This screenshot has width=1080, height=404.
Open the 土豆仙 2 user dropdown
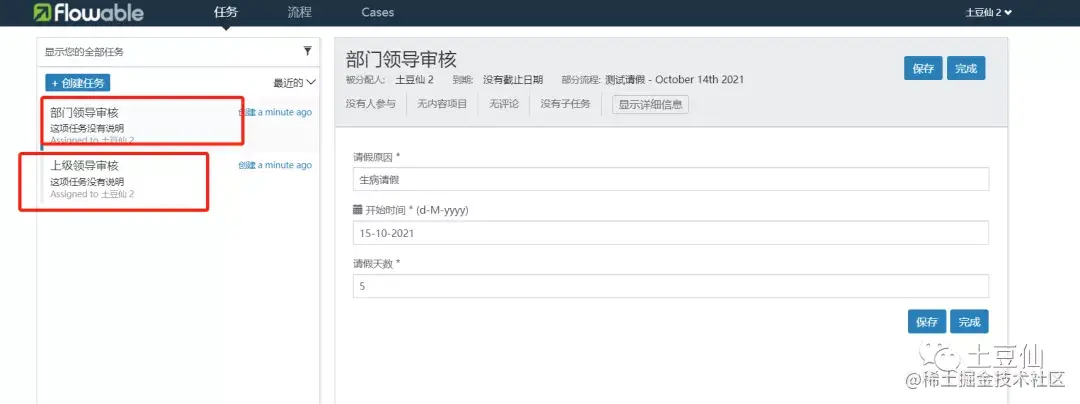pyautogui.click(x=988, y=12)
